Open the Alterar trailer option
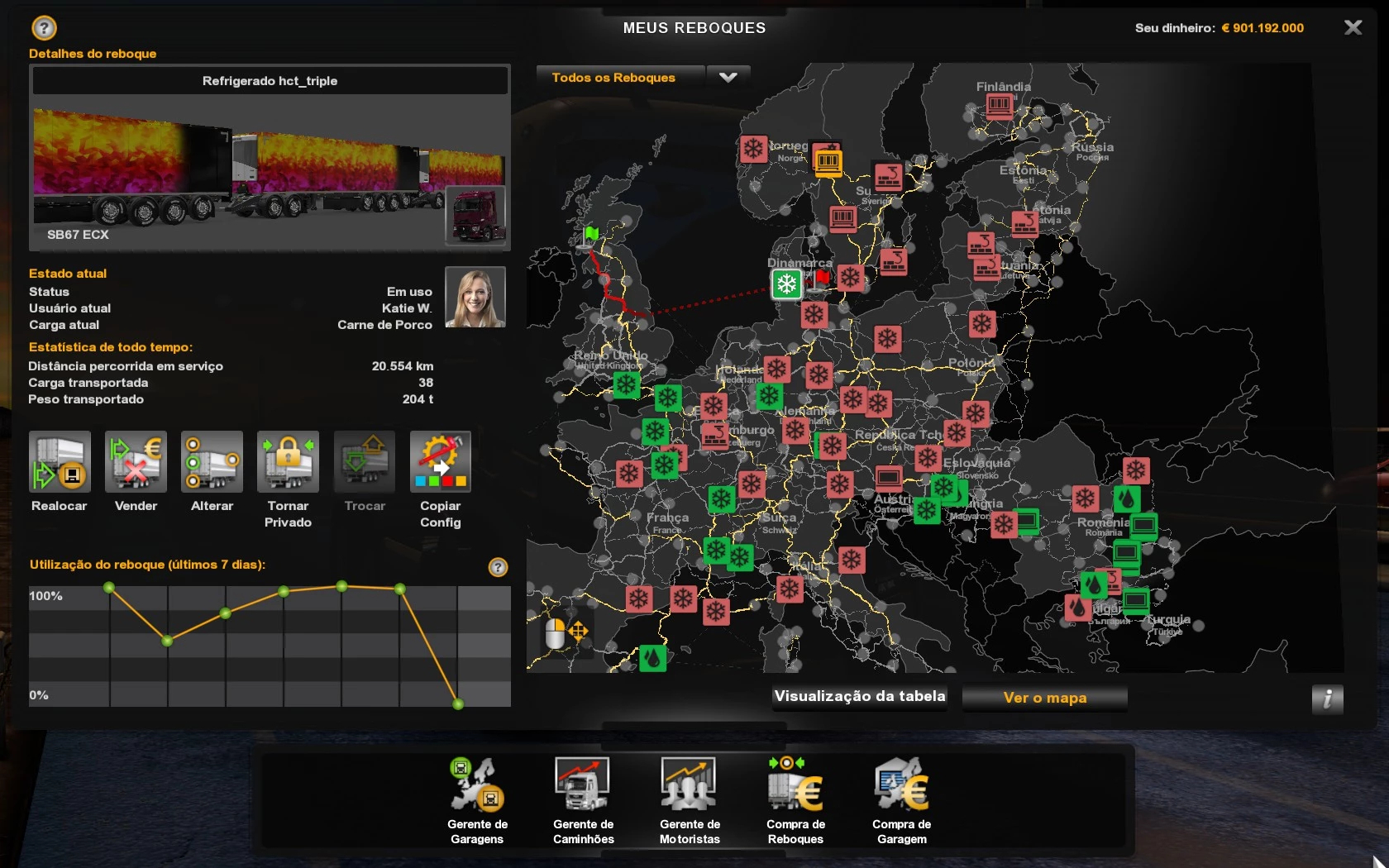The width and height of the screenshot is (1389, 868). (x=212, y=462)
